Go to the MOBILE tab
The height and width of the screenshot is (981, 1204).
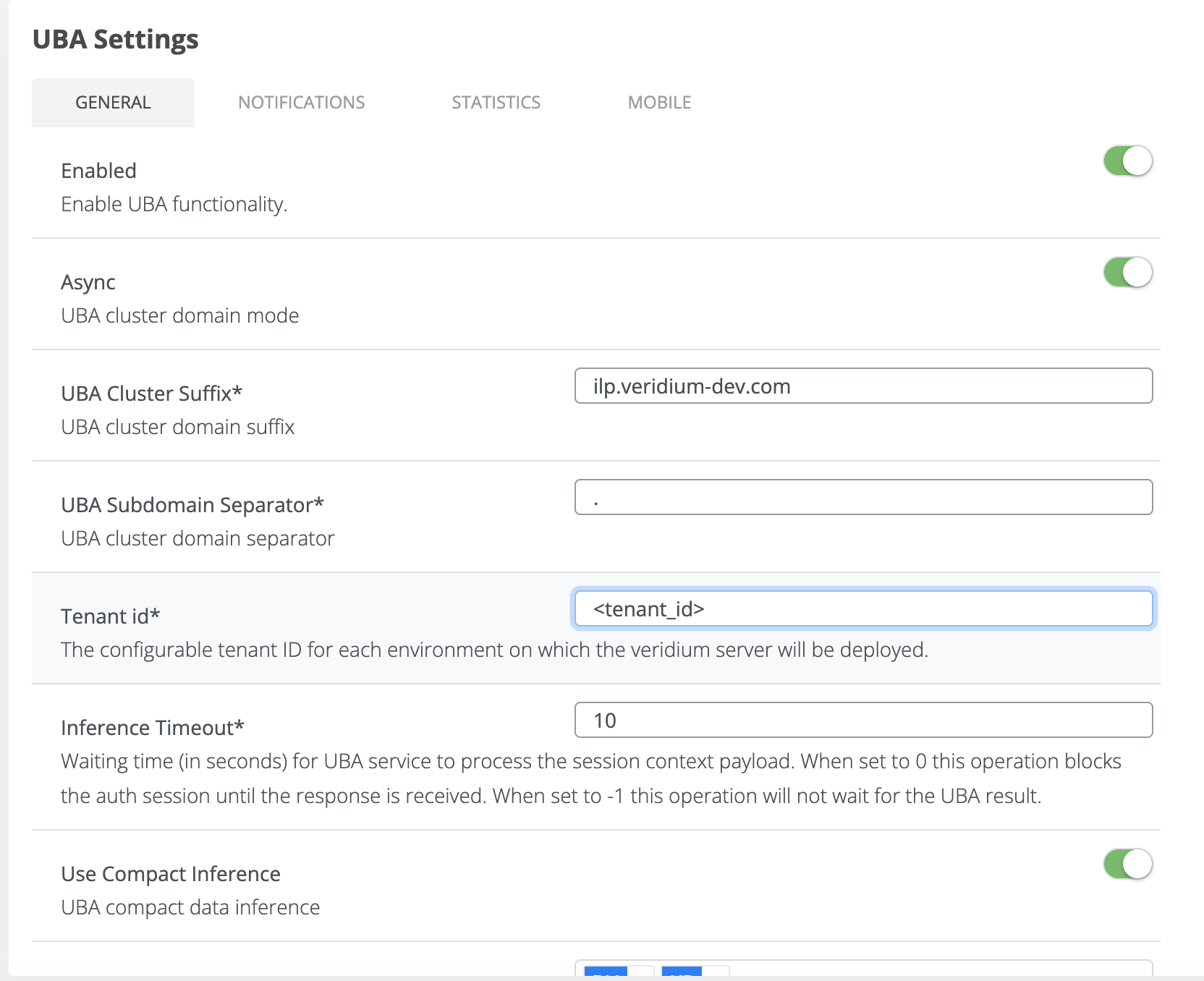point(659,103)
